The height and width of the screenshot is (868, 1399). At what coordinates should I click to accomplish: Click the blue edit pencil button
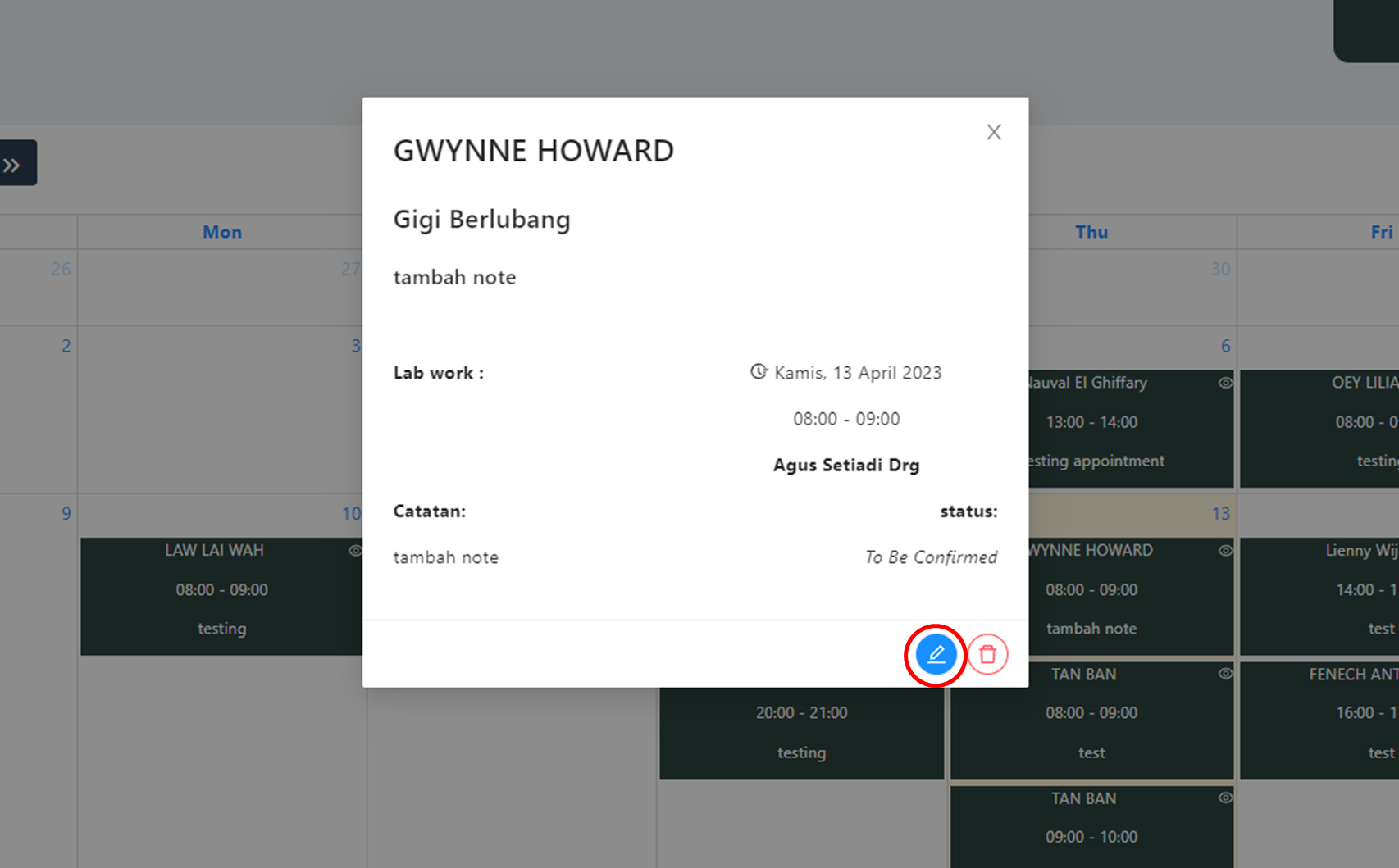click(936, 655)
